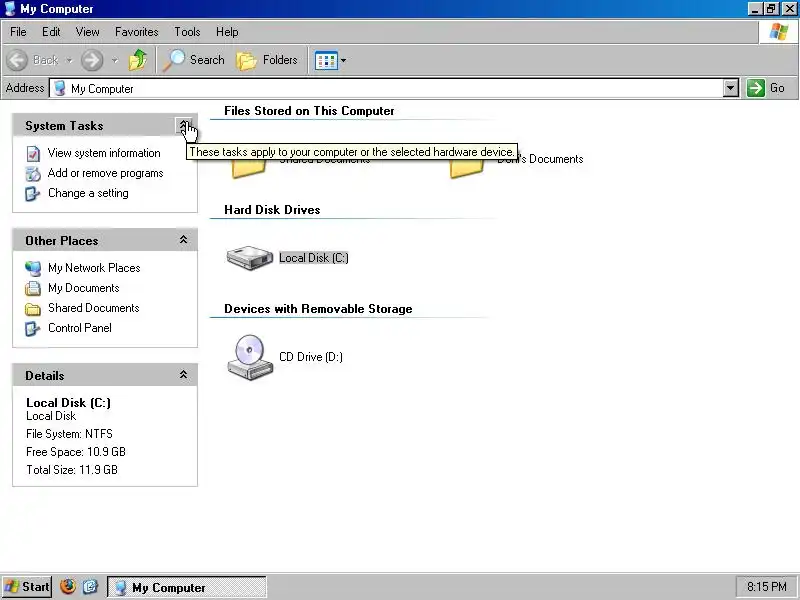Viewport: 800px width, 600px height.
Task: Click the Start button
Action: coord(27,587)
